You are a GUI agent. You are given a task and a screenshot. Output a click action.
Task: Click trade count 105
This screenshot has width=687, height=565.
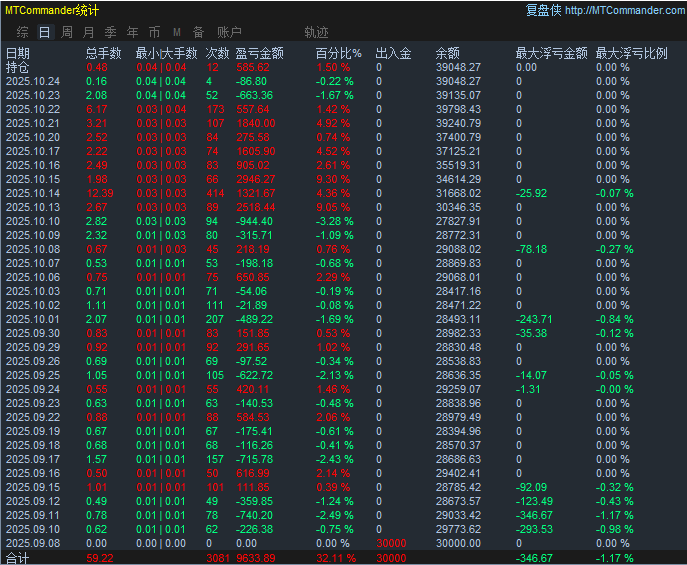(x=215, y=376)
